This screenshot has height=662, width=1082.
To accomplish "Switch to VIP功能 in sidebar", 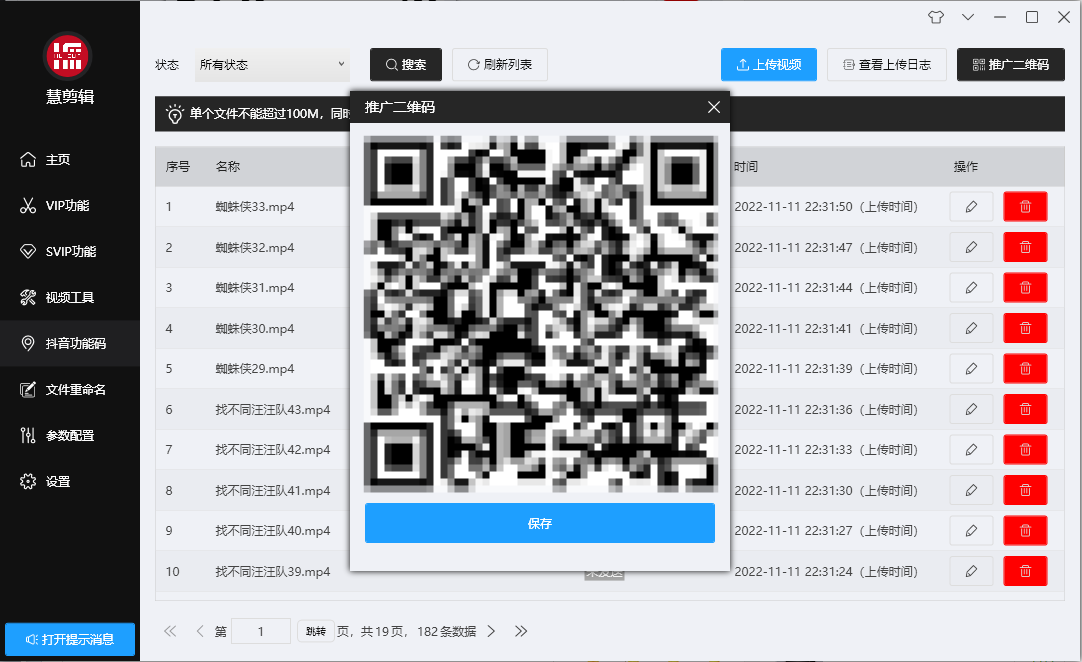I will coord(67,206).
